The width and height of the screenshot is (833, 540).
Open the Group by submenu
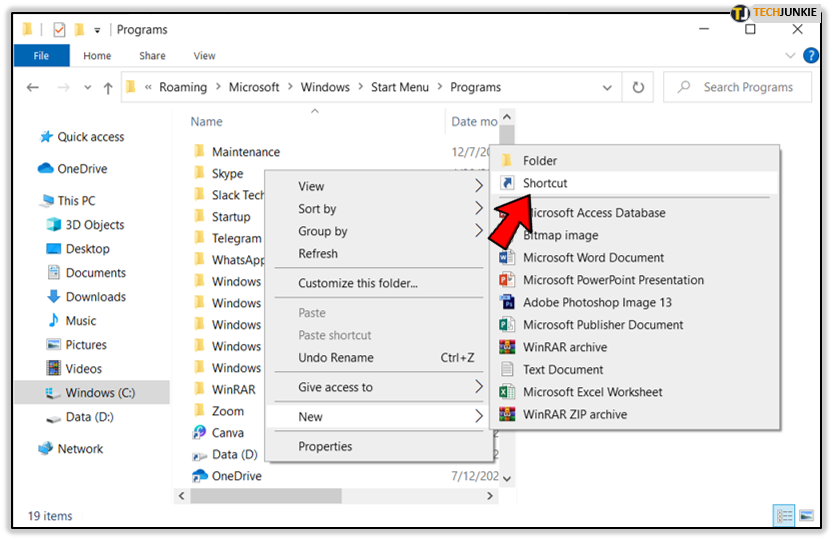point(379,231)
